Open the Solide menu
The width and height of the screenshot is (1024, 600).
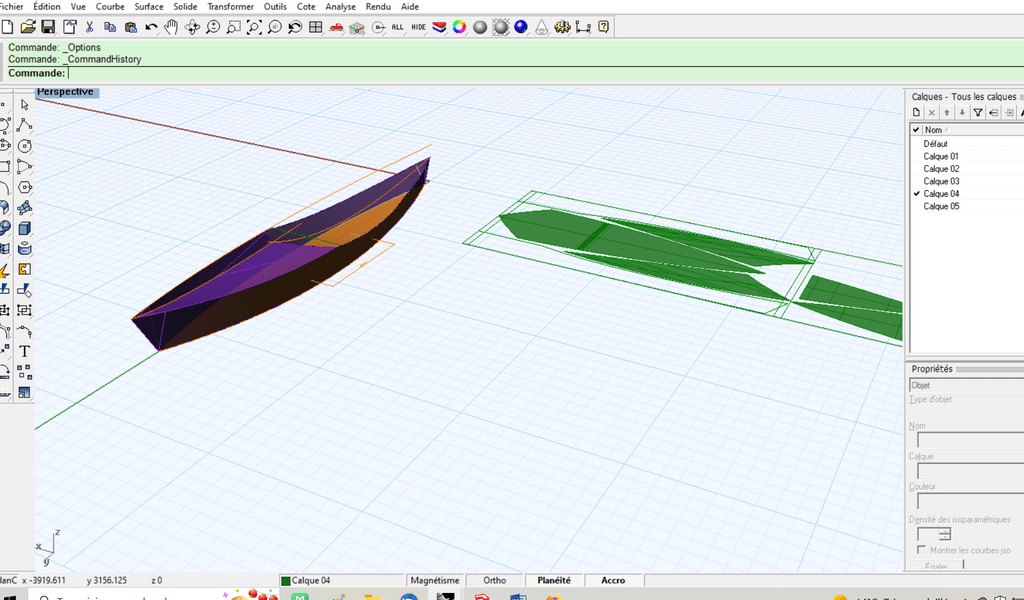(185, 7)
